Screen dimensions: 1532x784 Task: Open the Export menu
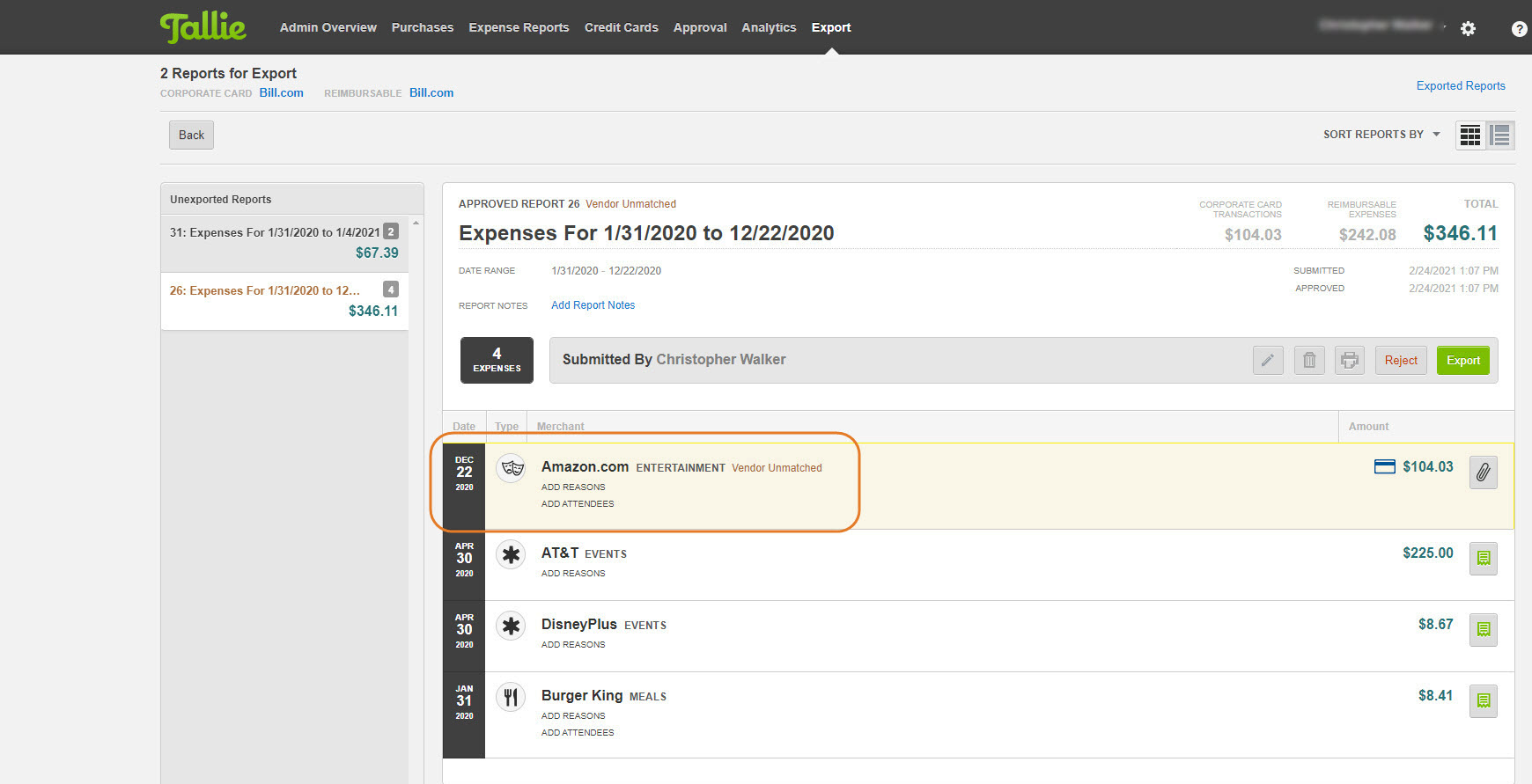click(831, 27)
